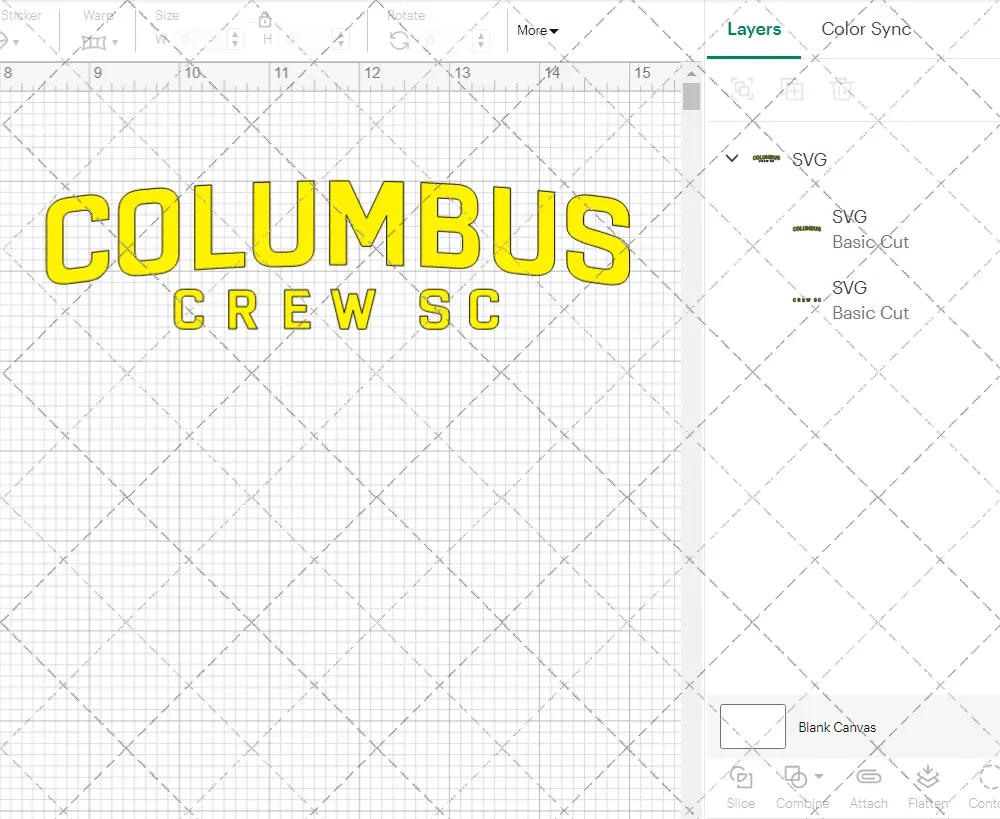Click the top-level SVG group label
Image resolution: width=1000 pixels, height=819 pixels.
809,159
